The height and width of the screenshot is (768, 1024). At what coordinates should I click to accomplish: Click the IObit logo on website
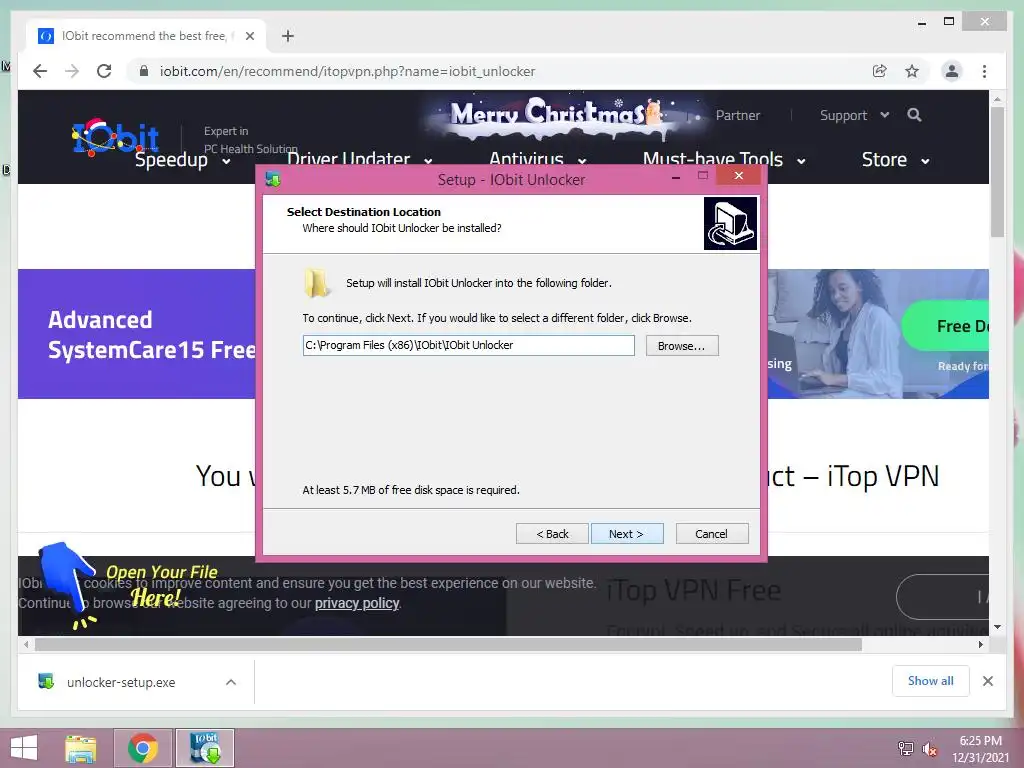115,137
